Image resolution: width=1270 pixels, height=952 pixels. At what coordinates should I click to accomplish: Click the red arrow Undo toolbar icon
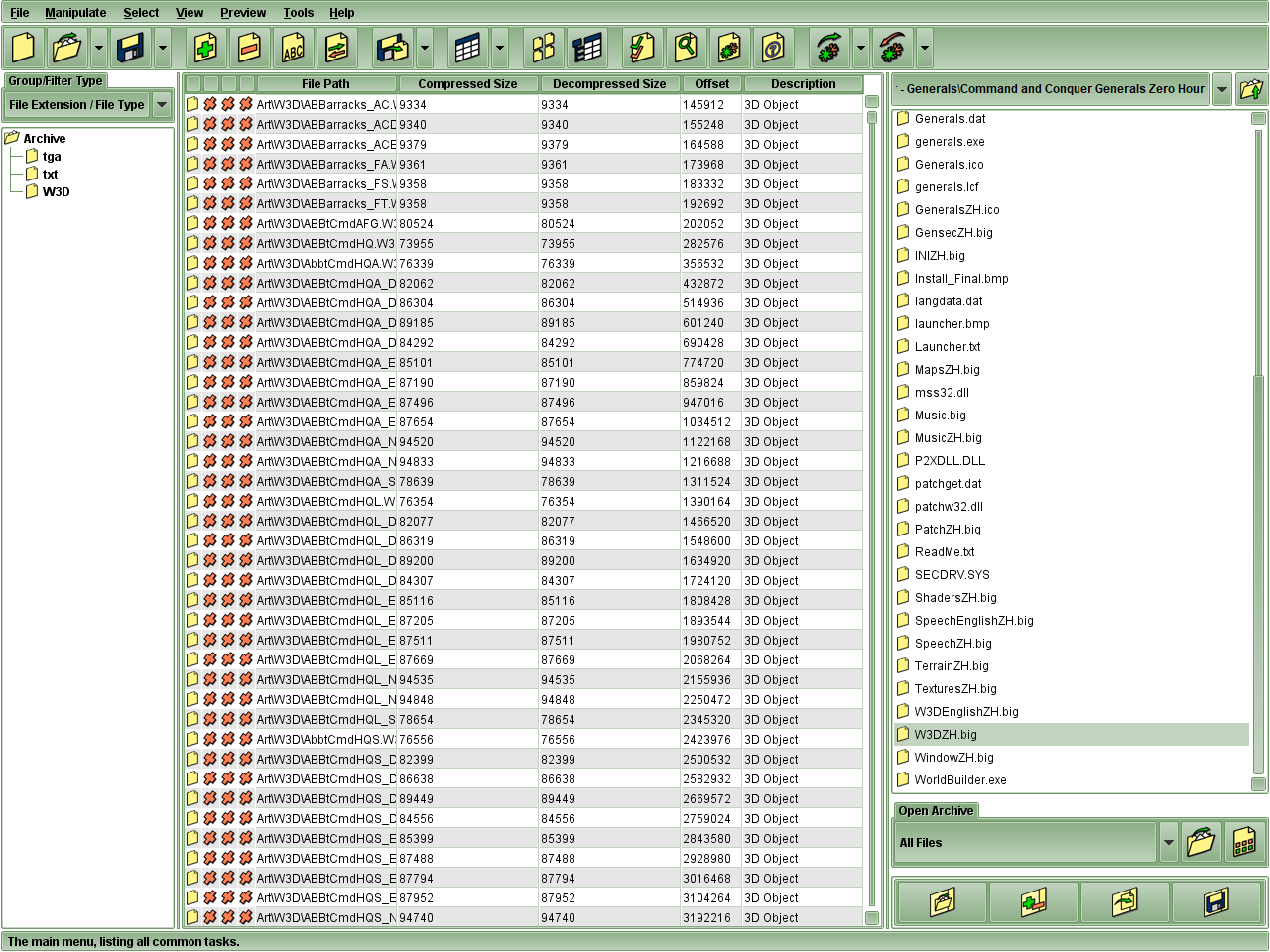coord(893,47)
